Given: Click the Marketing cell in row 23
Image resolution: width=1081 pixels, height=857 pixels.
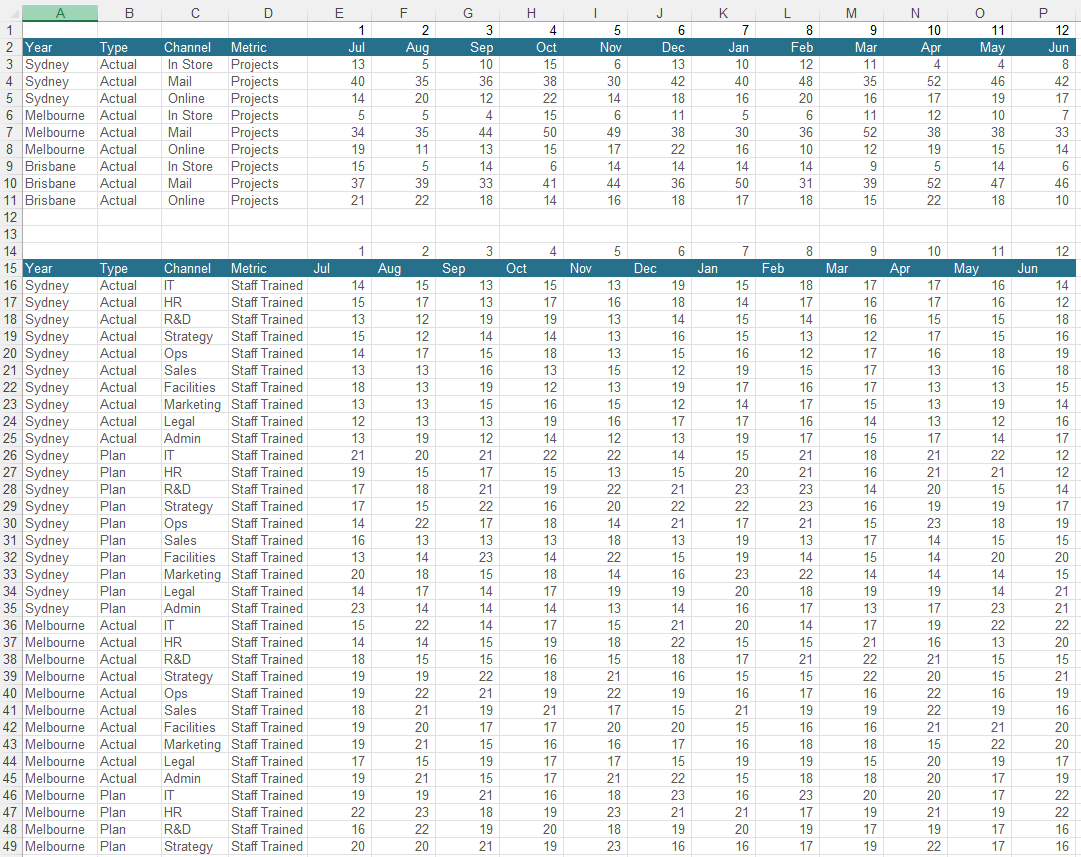Looking at the screenshot, I should (195, 404).
